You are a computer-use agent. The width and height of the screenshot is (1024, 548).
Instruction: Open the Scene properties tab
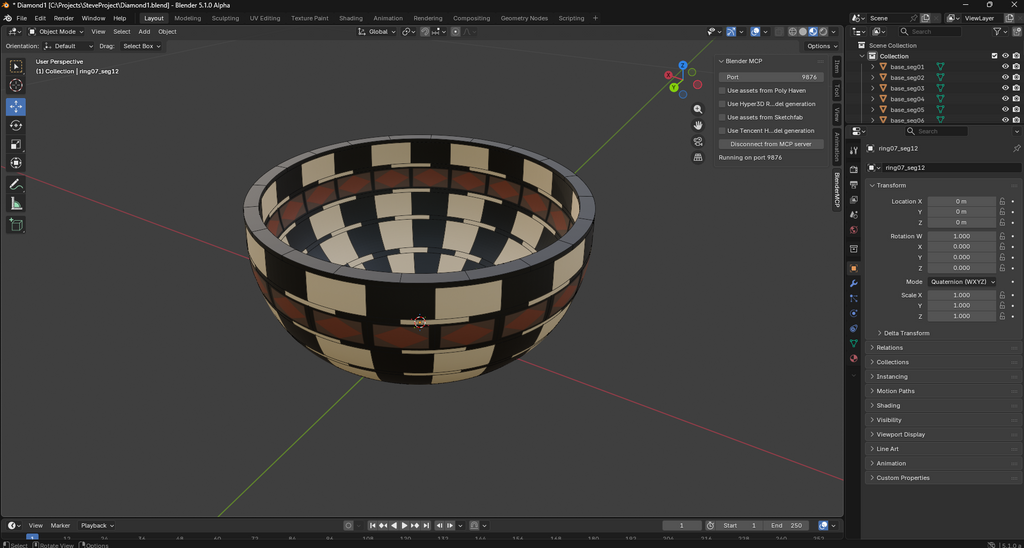pyautogui.click(x=854, y=215)
